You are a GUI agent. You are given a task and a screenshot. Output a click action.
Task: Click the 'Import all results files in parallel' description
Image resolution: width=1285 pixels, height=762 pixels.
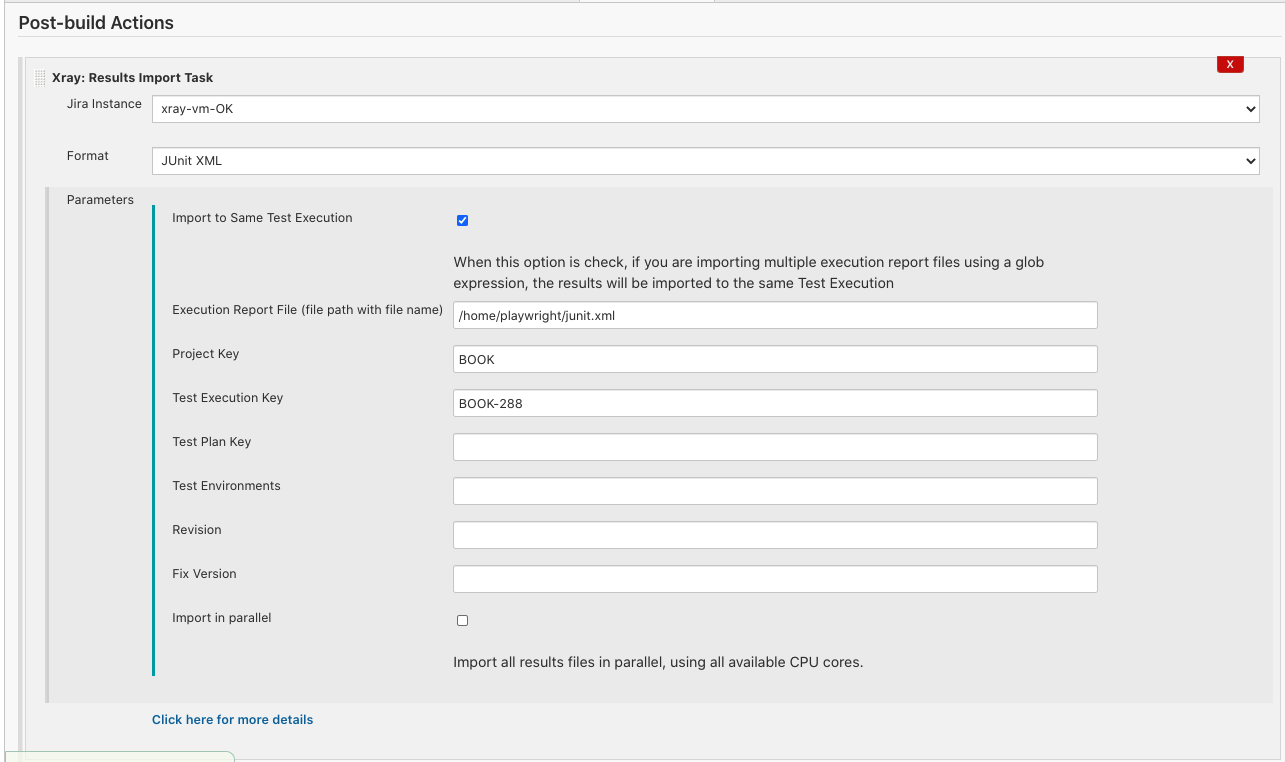tap(658, 662)
